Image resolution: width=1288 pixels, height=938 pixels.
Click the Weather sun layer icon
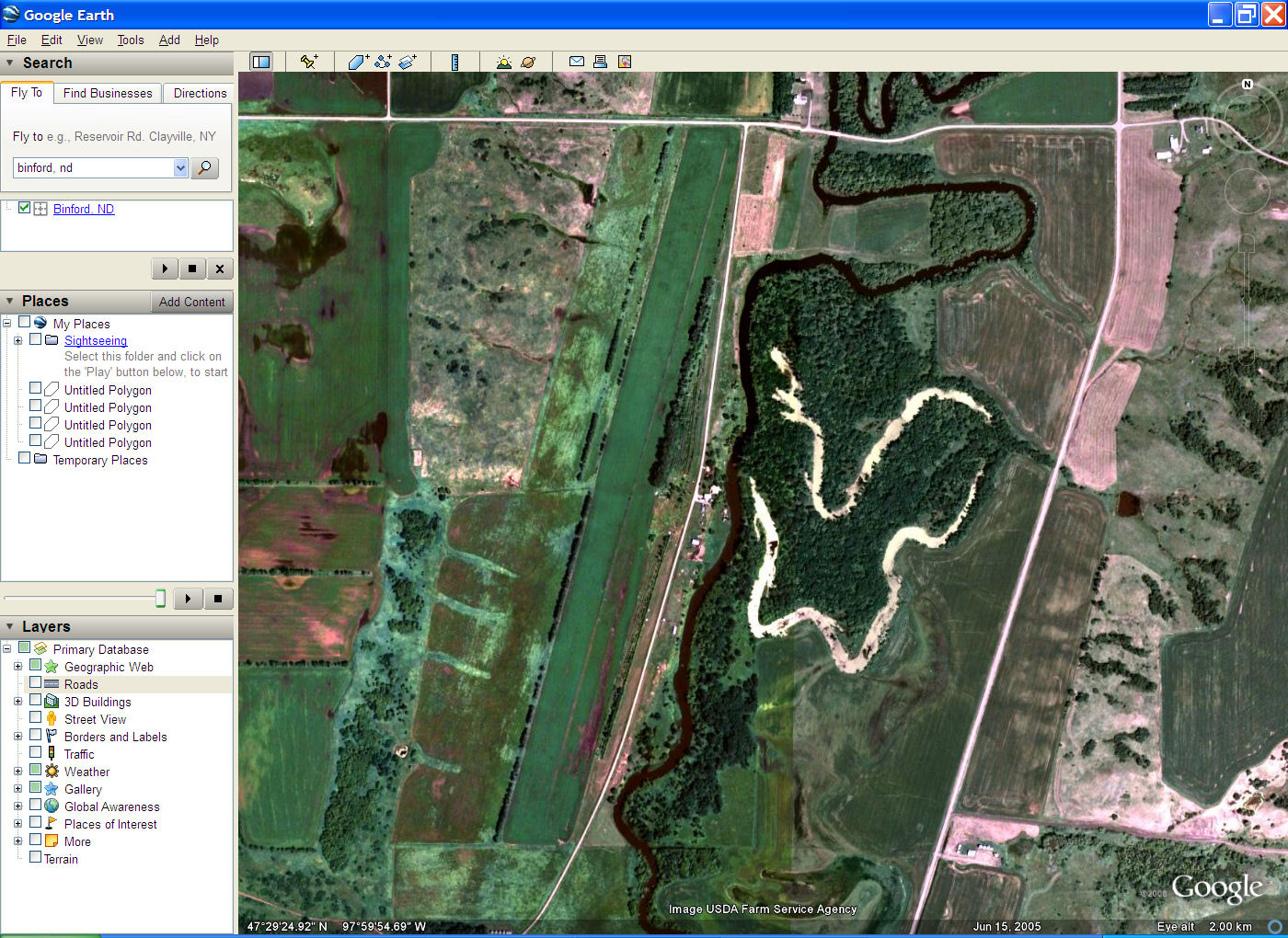52,772
